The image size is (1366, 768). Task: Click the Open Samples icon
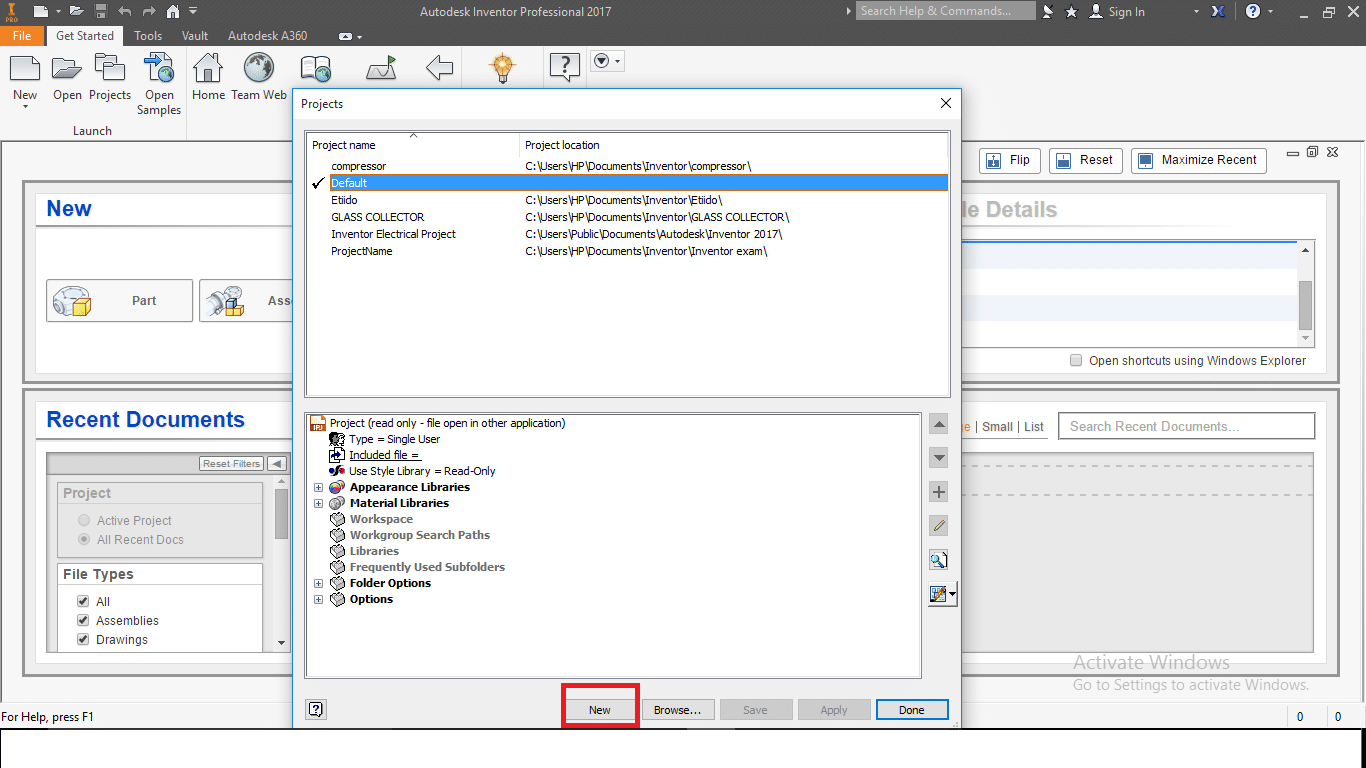pos(158,80)
